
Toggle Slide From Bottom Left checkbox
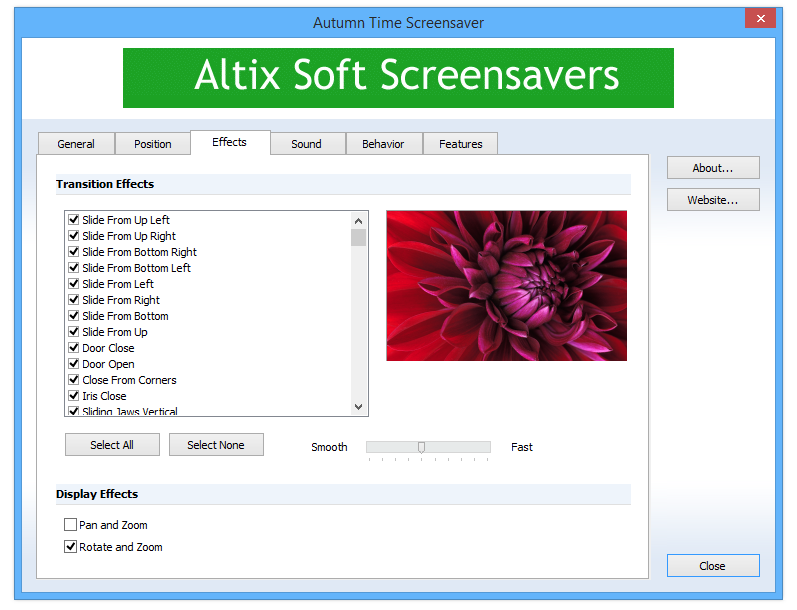tap(74, 268)
